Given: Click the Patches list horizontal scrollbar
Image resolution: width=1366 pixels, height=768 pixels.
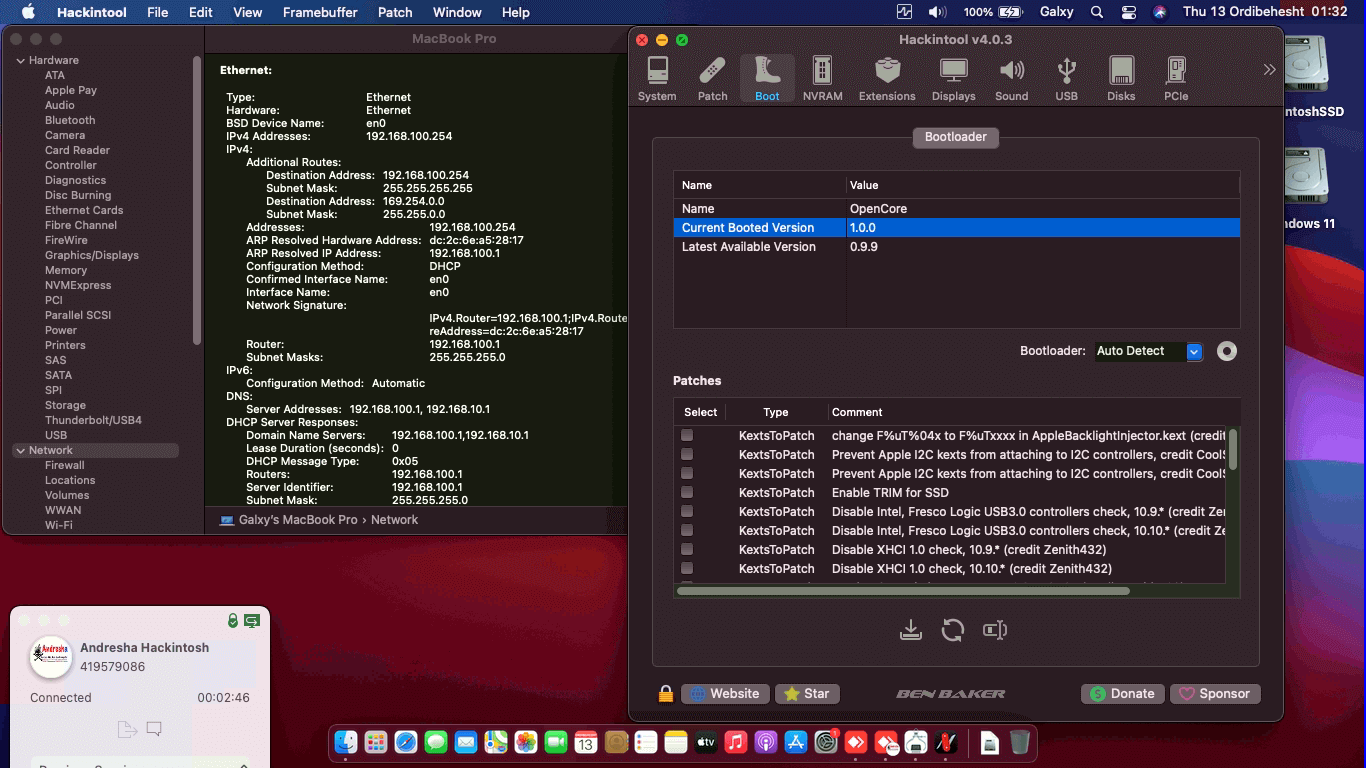Looking at the screenshot, I should [903, 591].
